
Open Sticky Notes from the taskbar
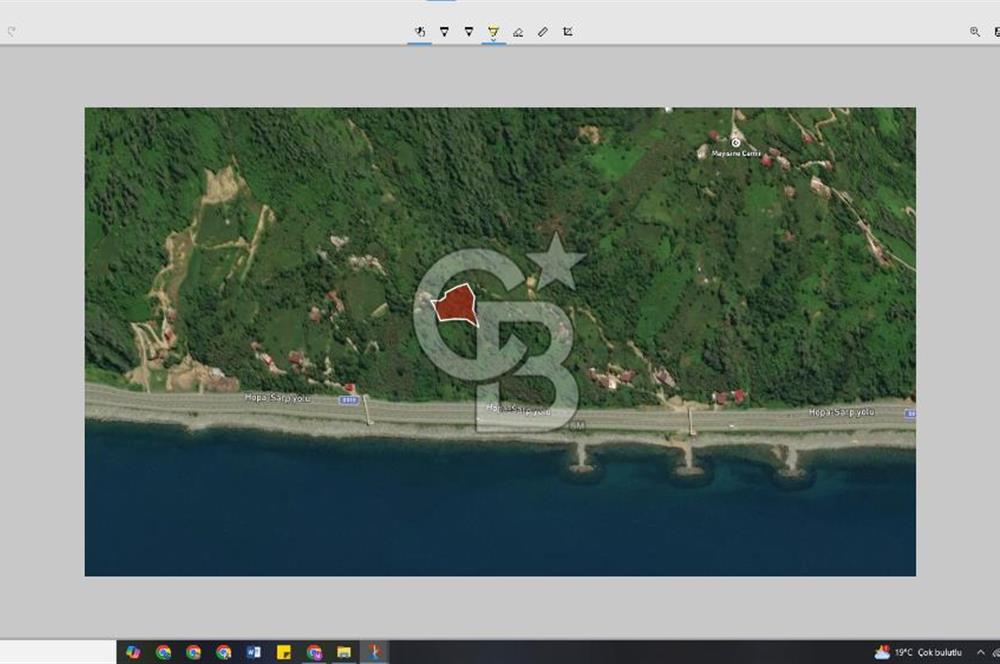tap(284, 652)
